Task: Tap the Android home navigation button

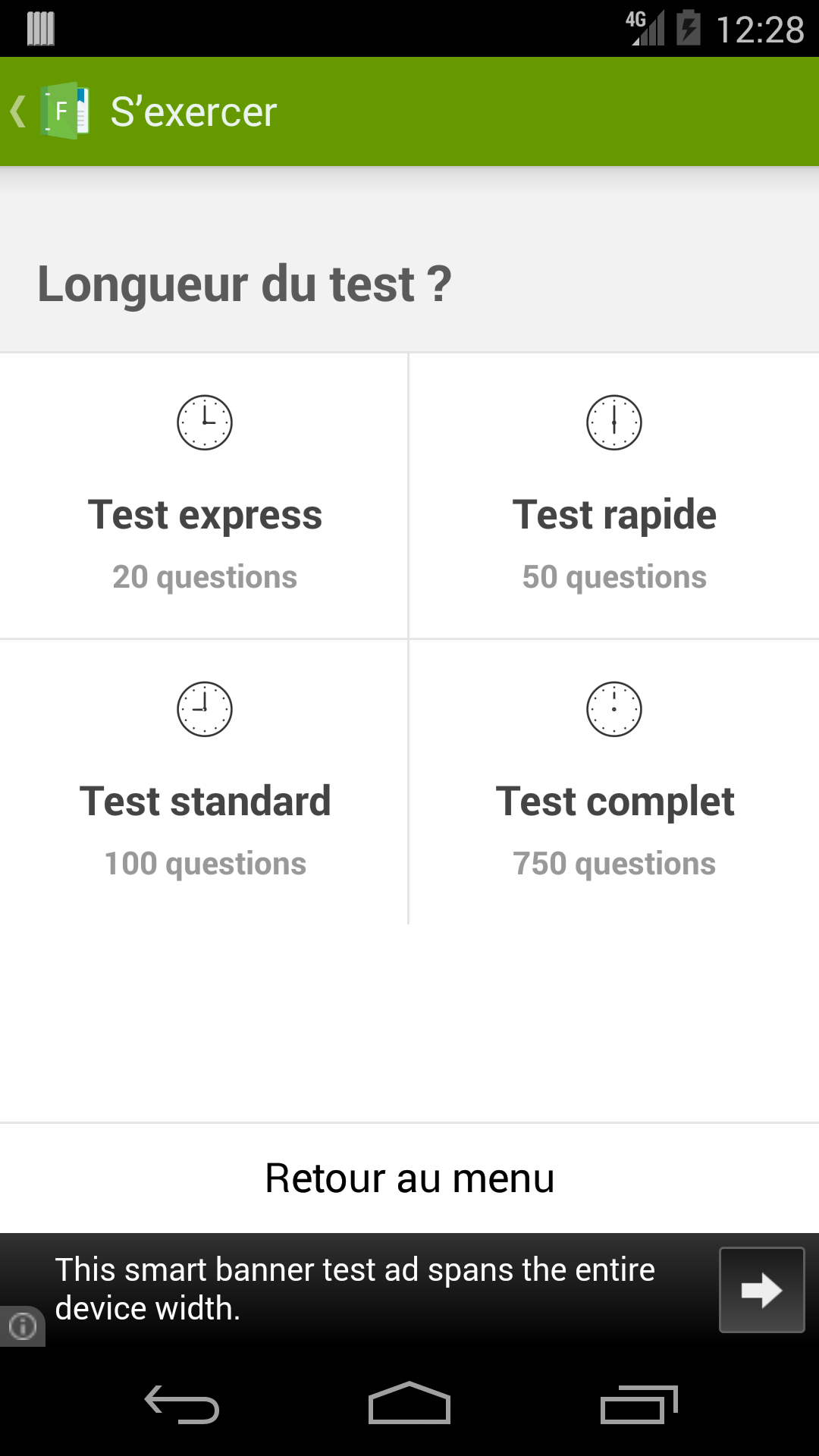Action: 409,1403
